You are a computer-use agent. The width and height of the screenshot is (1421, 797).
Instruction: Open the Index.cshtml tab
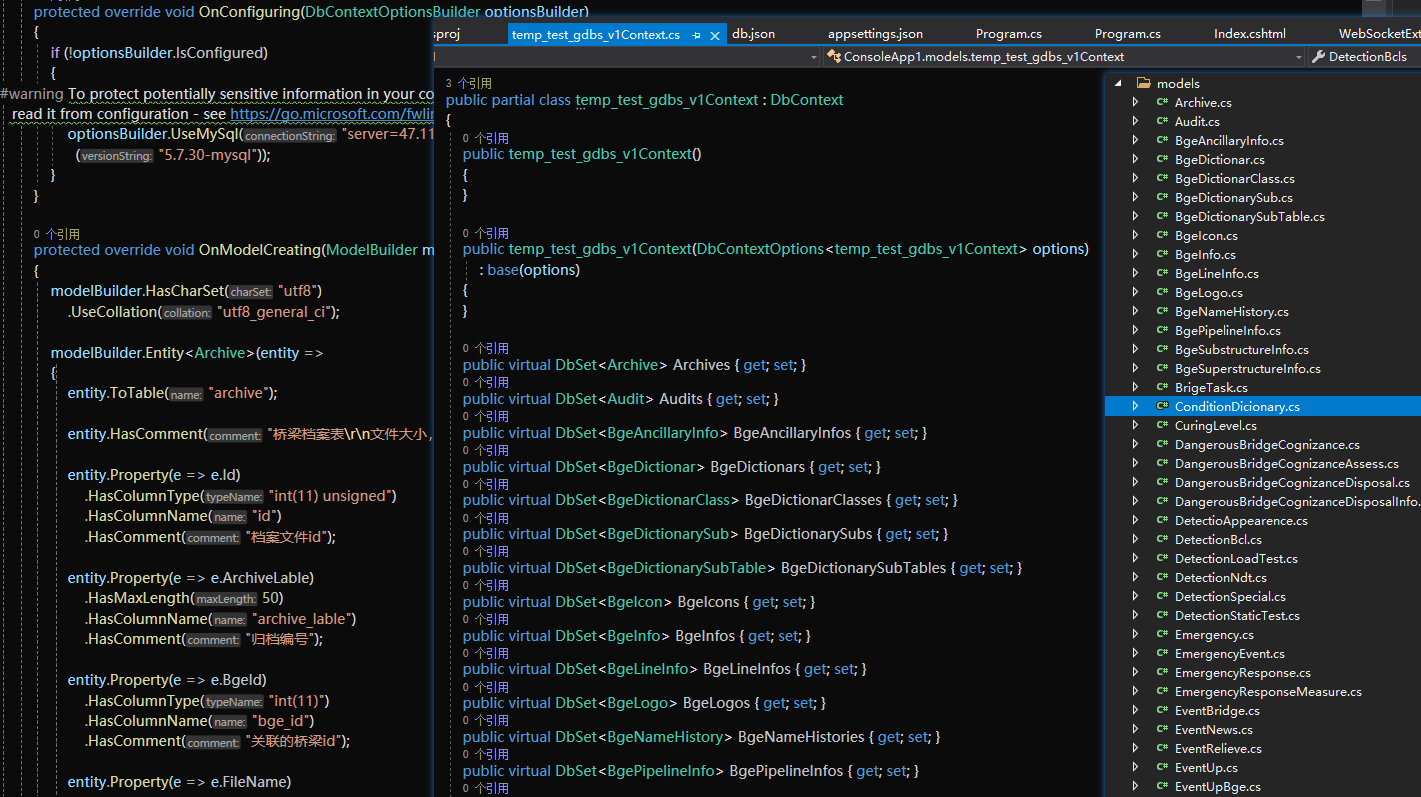(x=1249, y=34)
